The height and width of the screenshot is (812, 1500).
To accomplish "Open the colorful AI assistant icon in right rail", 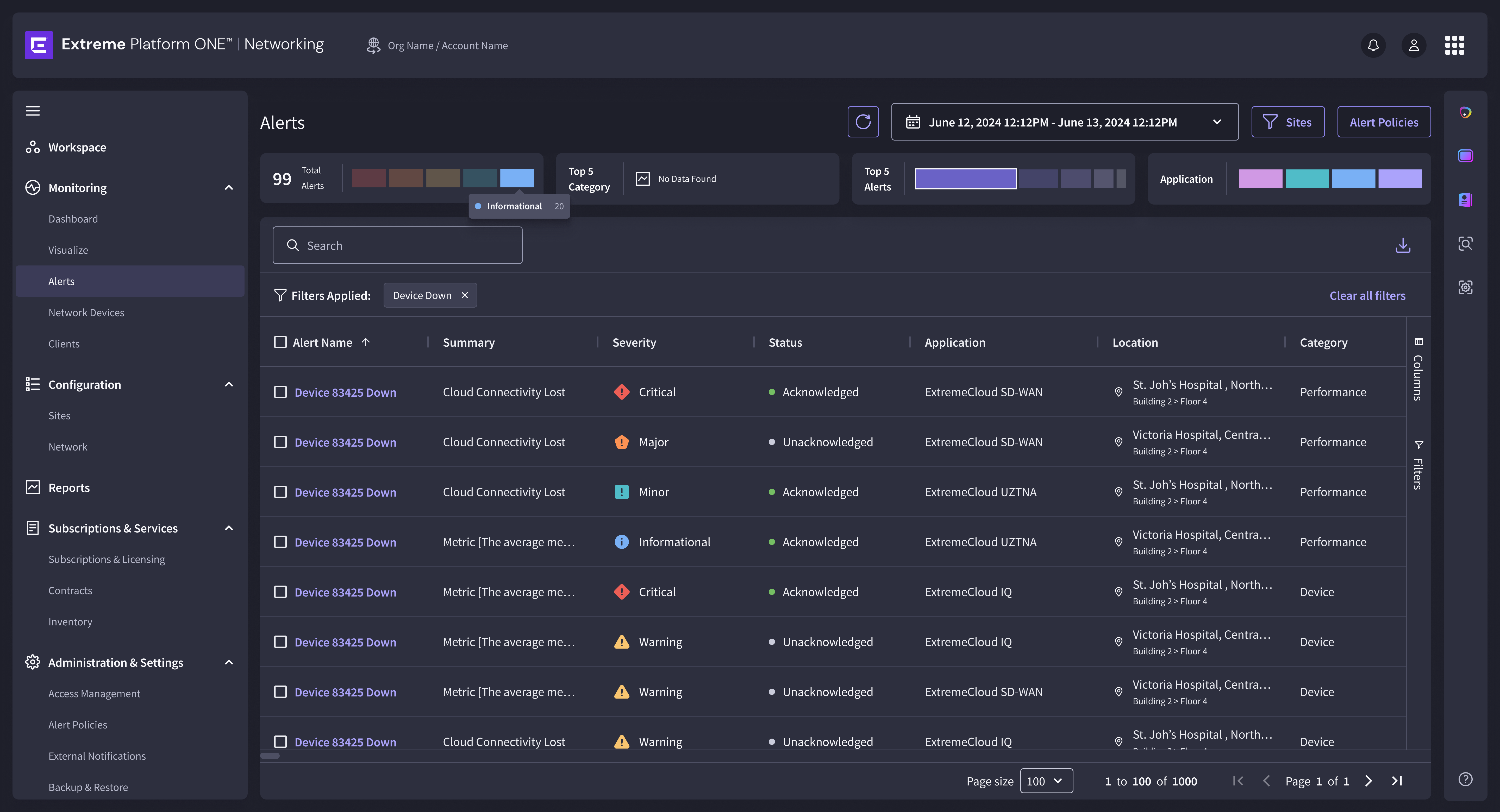I will pyautogui.click(x=1465, y=112).
